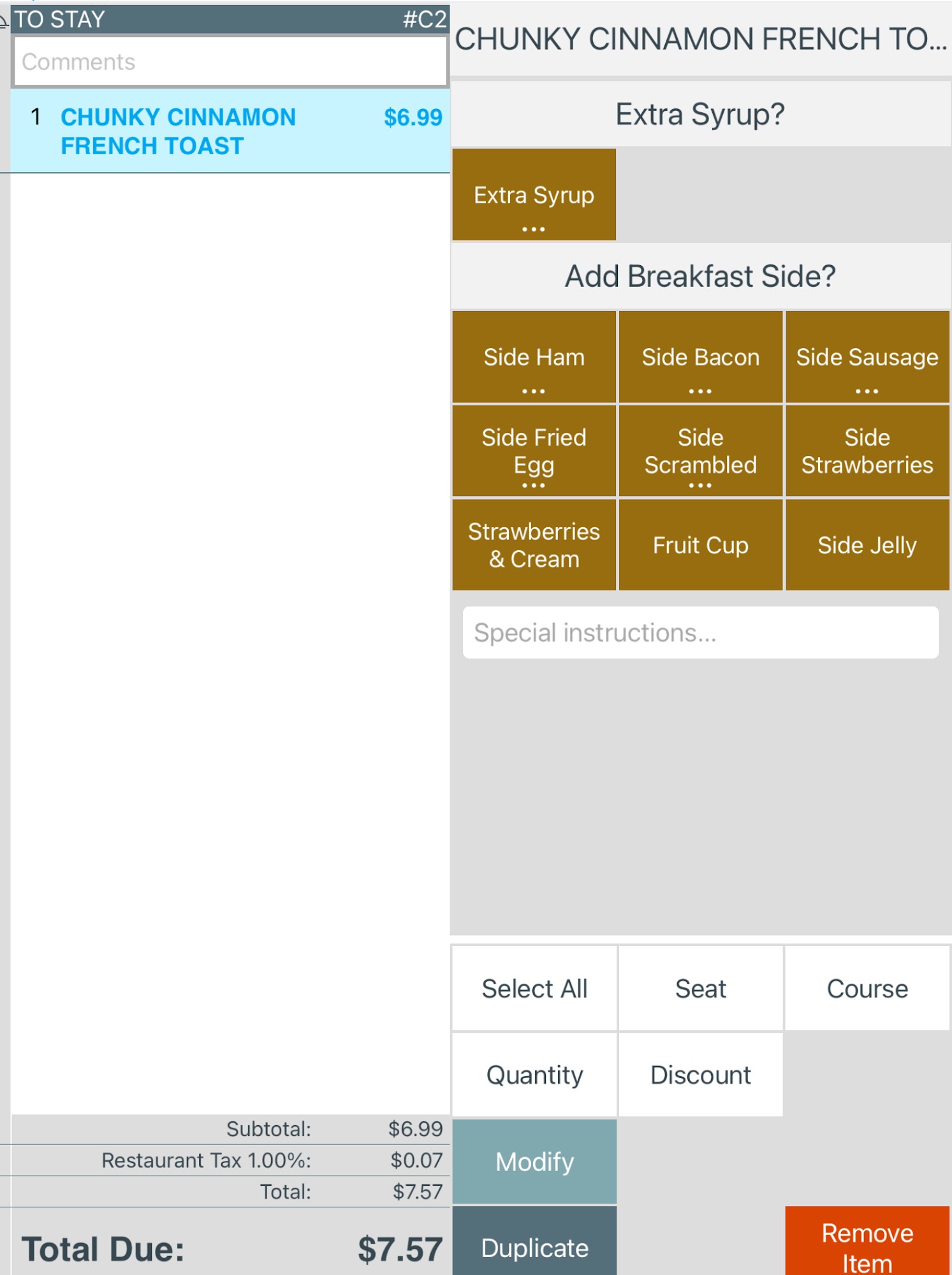Add Fruit Cup side
This screenshot has width=952, height=1275.
click(700, 545)
